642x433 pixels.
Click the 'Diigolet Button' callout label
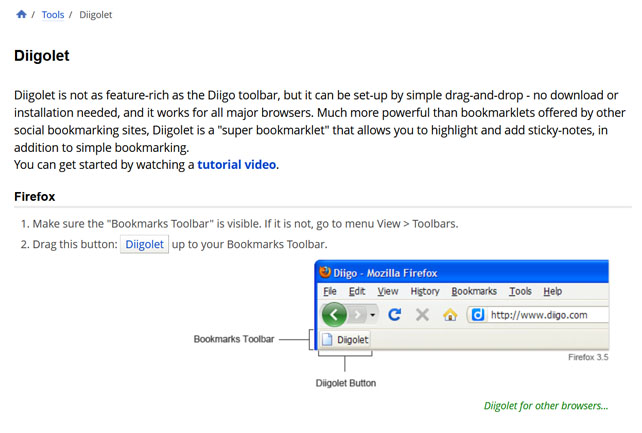[346, 383]
